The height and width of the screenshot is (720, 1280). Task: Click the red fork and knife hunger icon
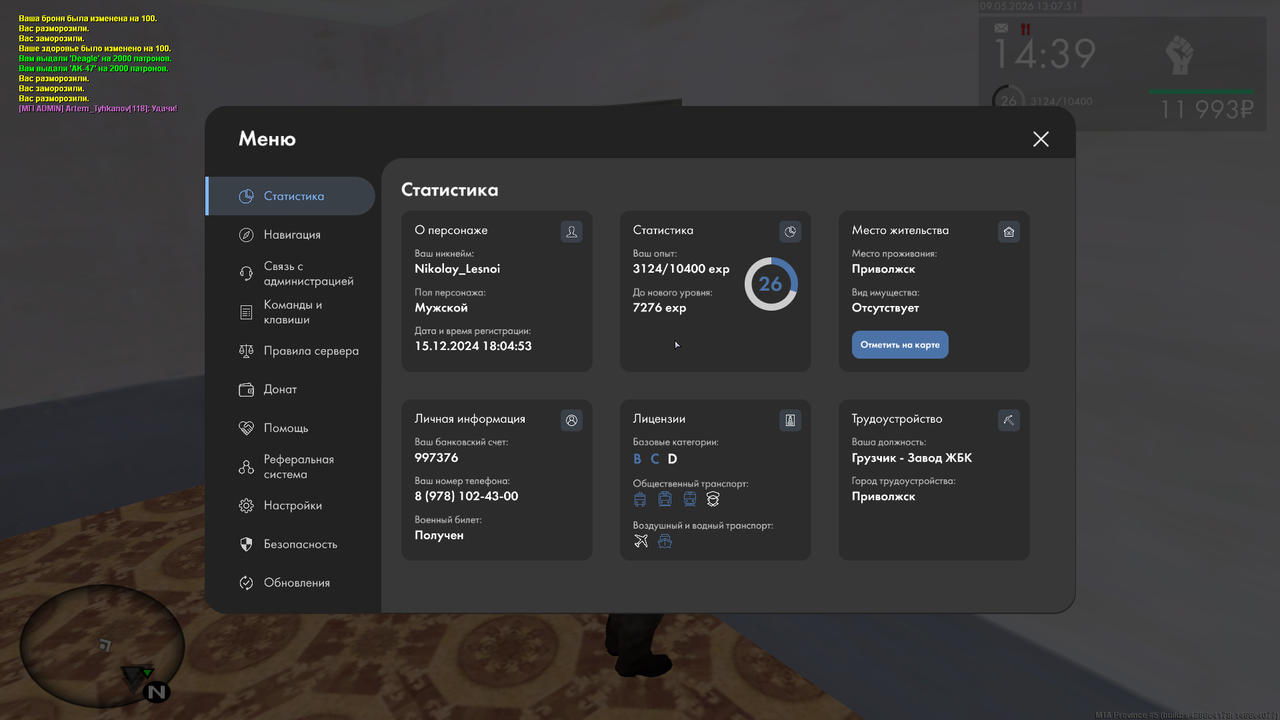tap(1025, 29)
